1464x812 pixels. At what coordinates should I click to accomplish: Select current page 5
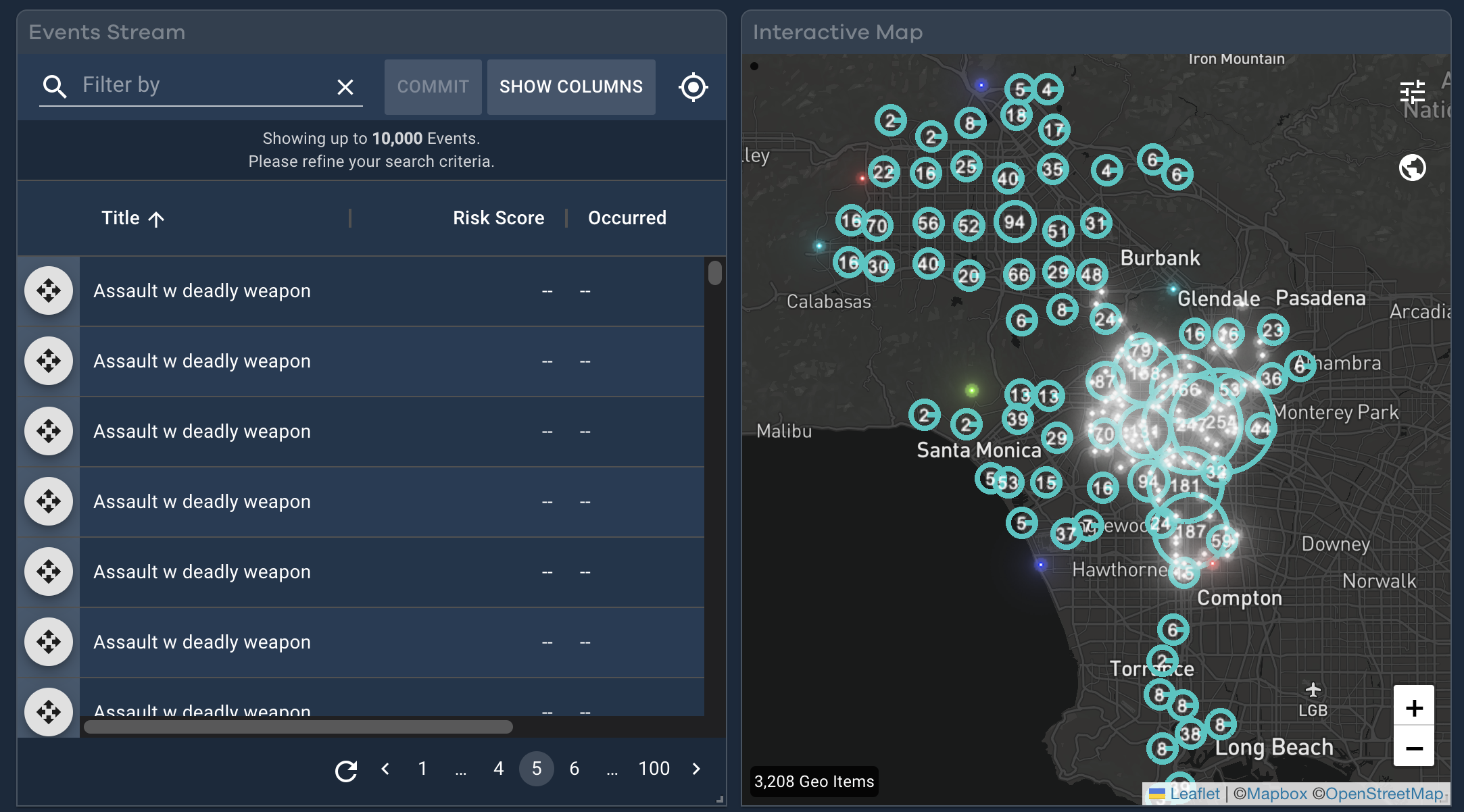point(537,769)
